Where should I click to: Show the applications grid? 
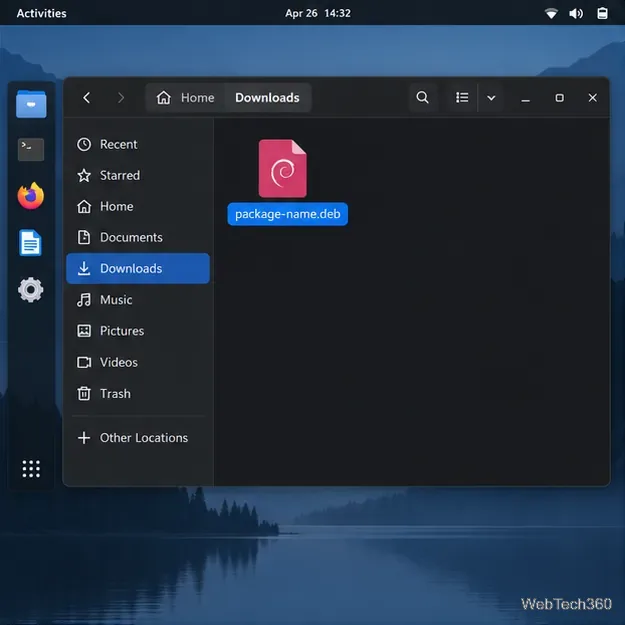[x=31, y=469]
